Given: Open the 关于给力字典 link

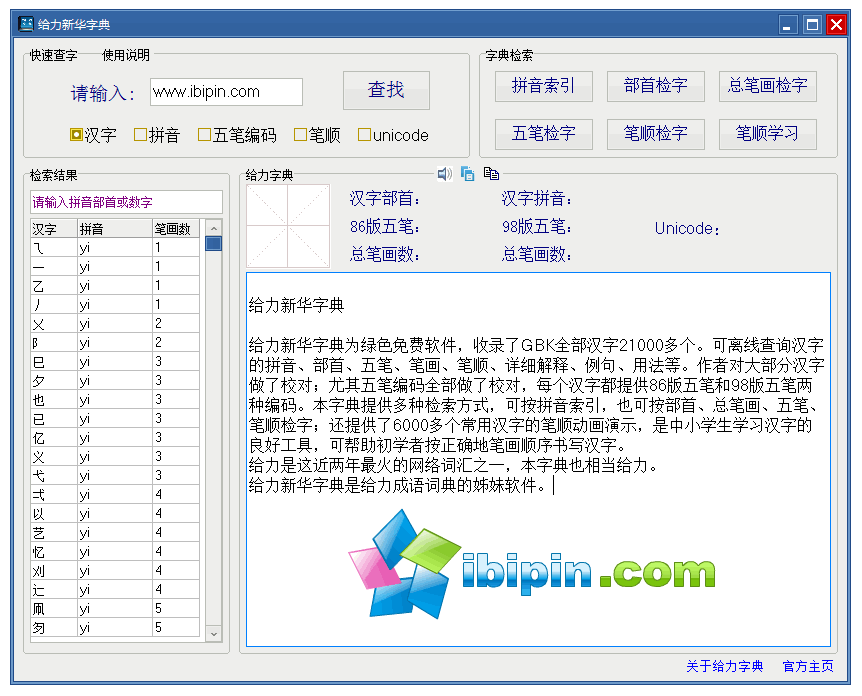Looking at the screenshot, I should click(725, 666).
